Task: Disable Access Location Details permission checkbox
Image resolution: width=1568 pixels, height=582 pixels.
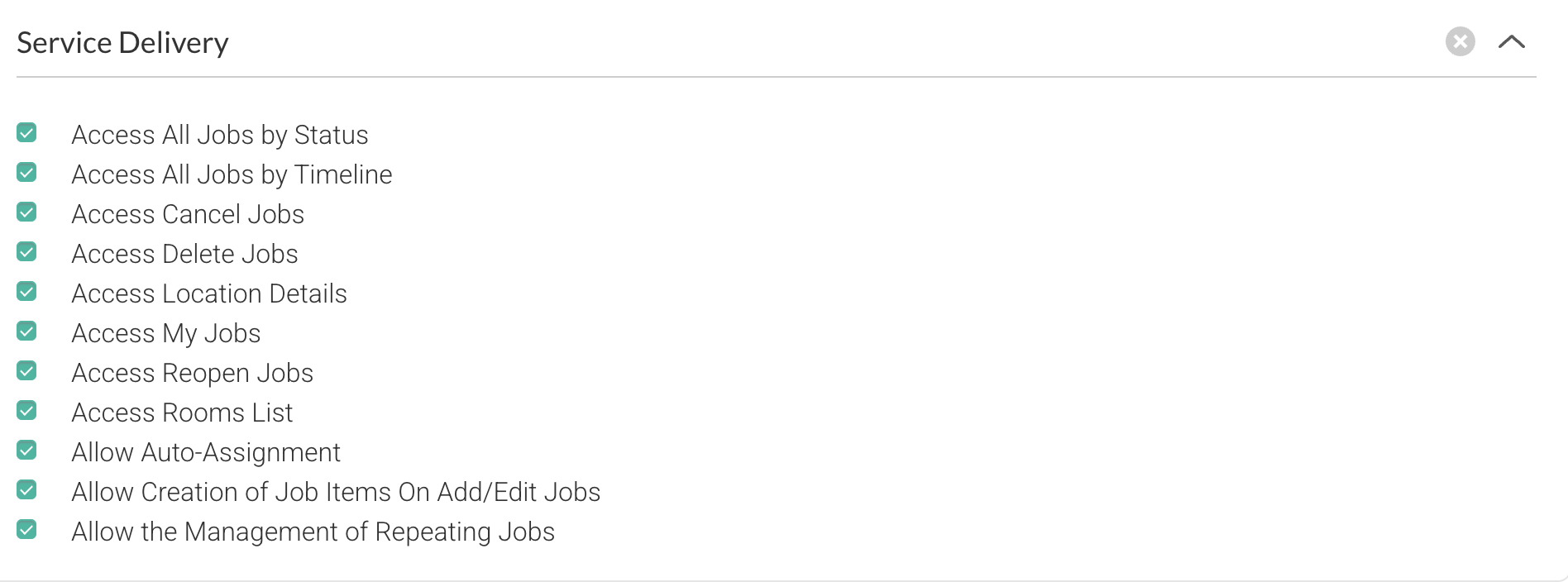Action: 26,291
